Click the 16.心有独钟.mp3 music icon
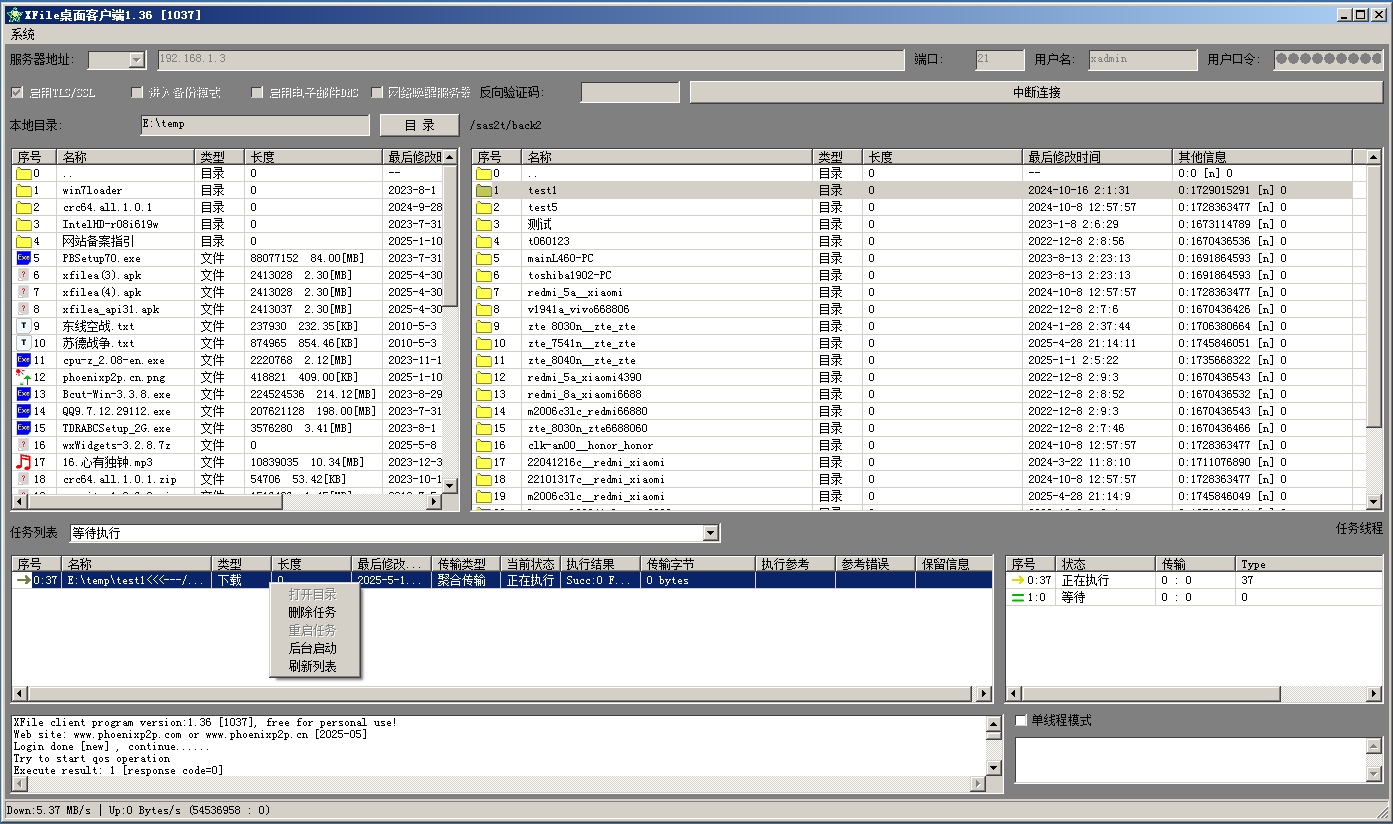 coord(23,462)
